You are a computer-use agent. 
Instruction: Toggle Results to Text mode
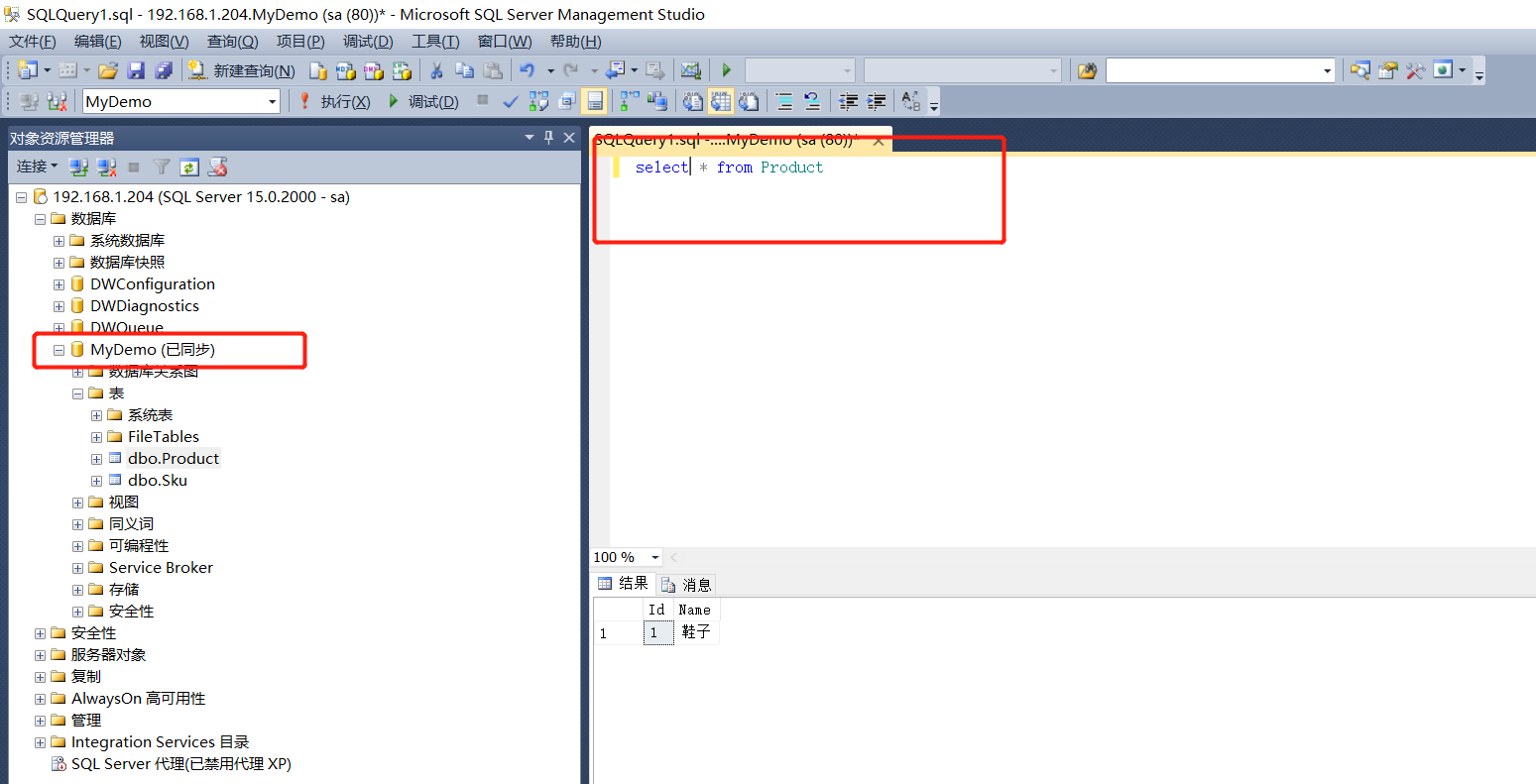click(x=693, y=101)
